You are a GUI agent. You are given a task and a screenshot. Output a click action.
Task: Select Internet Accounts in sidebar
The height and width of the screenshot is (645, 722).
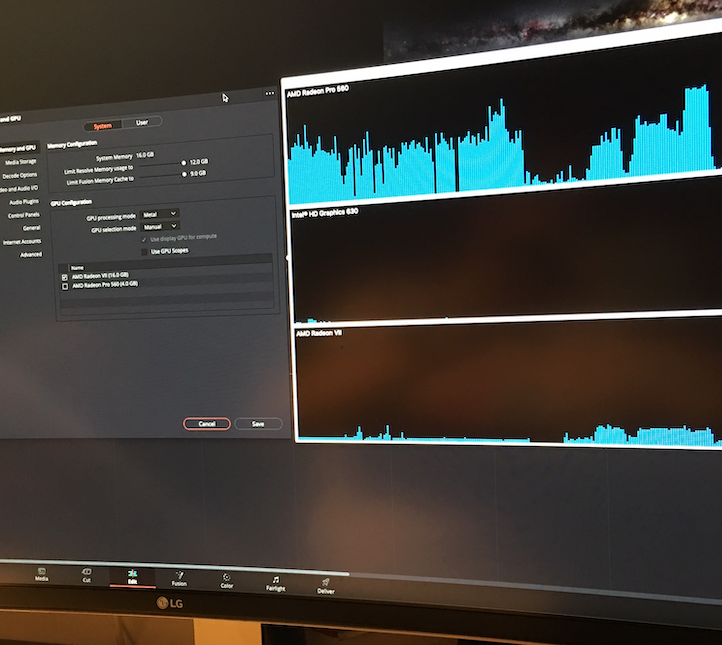pyautogui.click(x=22, y=242)
